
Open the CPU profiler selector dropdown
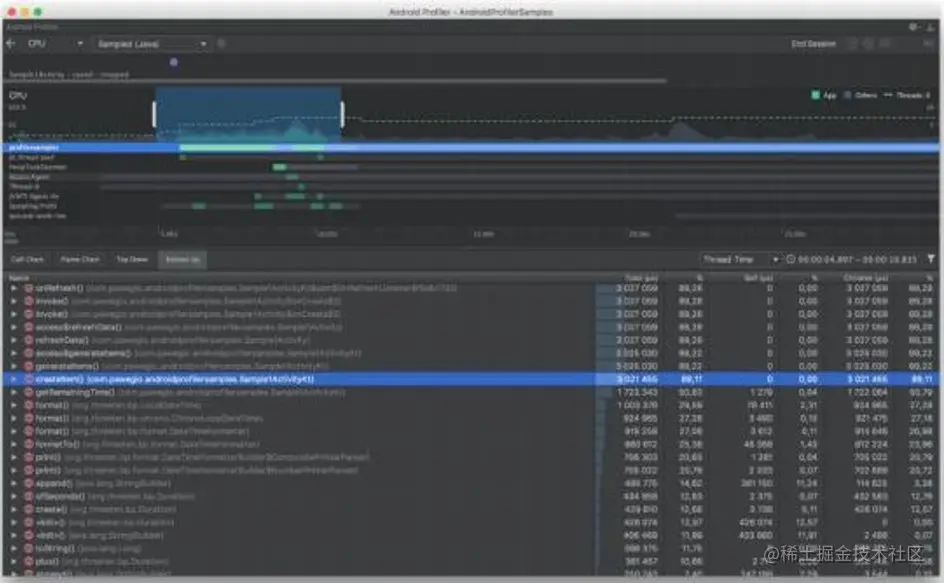(54, 43)
